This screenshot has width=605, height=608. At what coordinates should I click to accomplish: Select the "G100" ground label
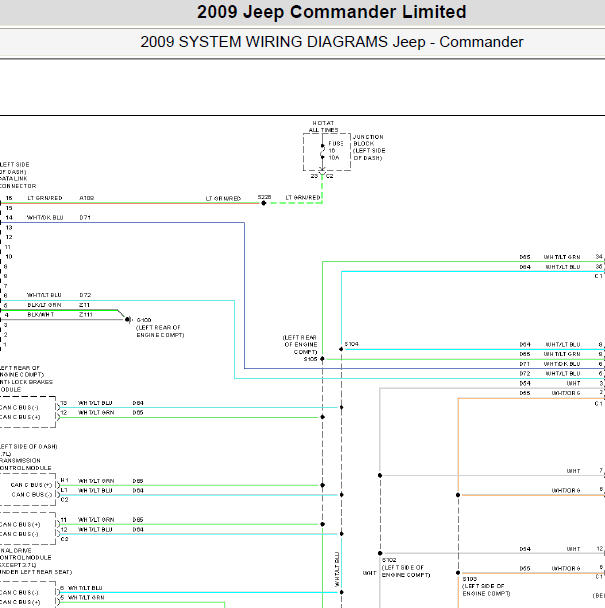pos(144,320)
